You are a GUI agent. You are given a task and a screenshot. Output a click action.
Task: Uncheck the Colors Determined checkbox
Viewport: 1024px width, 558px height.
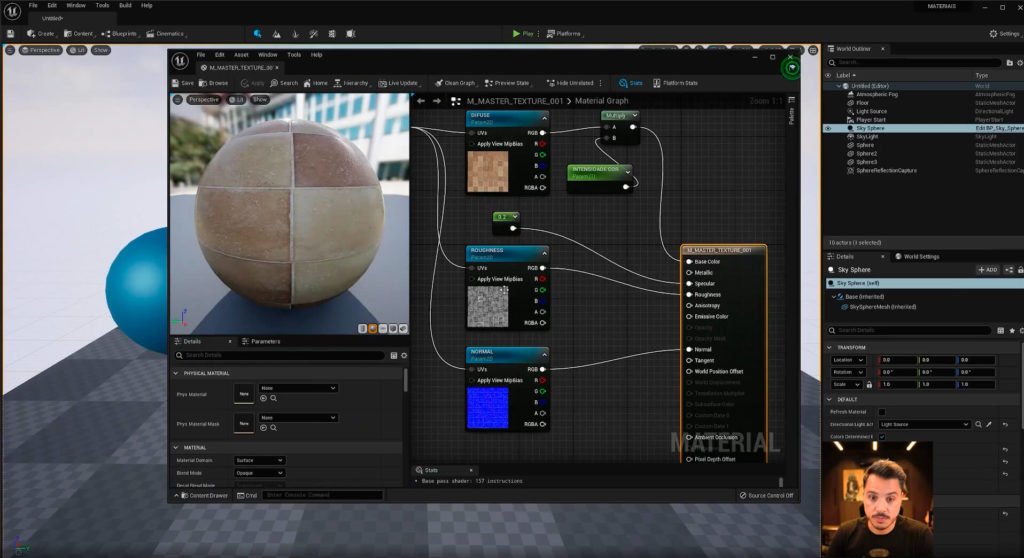(x=881, y=437)
